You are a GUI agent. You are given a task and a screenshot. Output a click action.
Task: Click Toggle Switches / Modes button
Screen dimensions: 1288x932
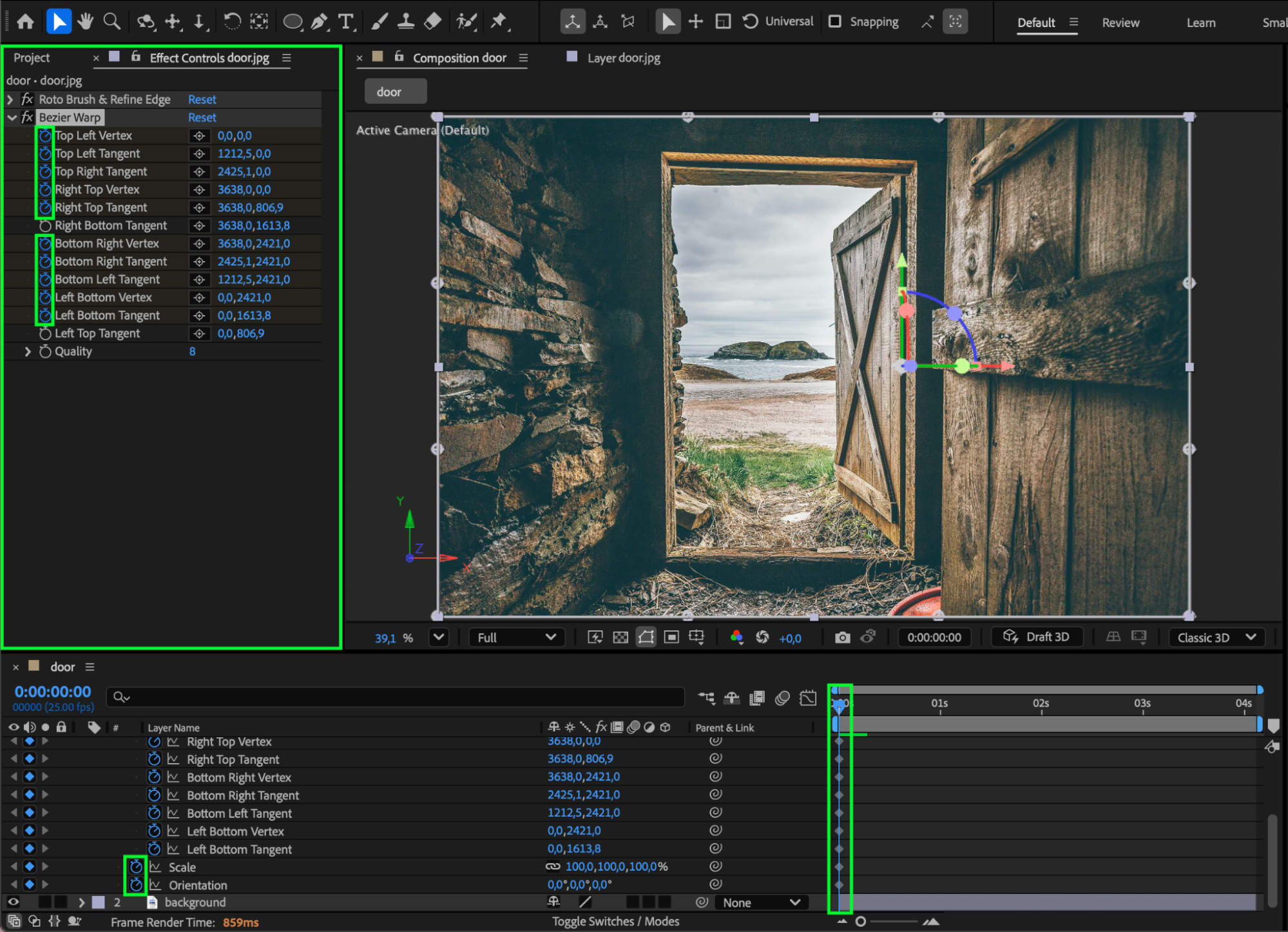click(615, 922)
